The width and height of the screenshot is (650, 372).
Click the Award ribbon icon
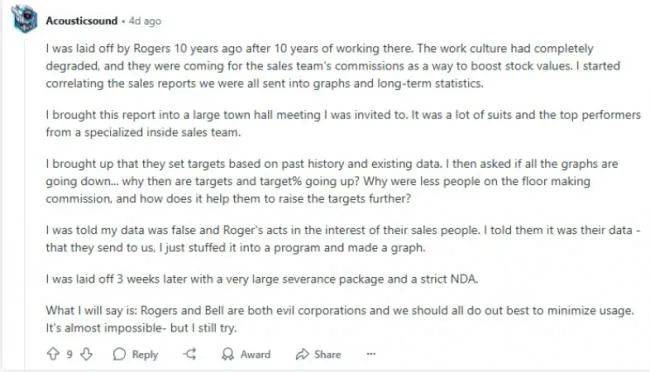pyautogui.click(x=228, y=354)
